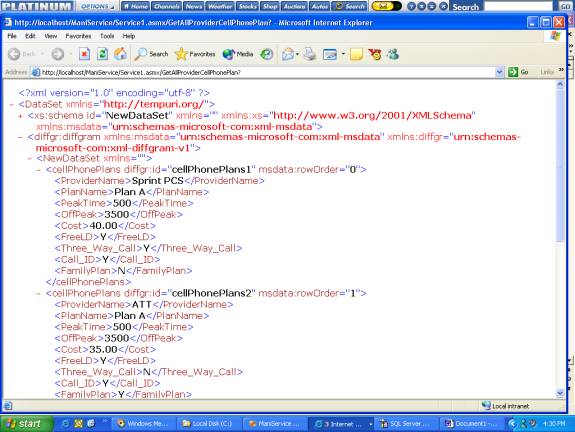575x432 pixels.
Task: Open the Edit menu
Action: (30, 36)
